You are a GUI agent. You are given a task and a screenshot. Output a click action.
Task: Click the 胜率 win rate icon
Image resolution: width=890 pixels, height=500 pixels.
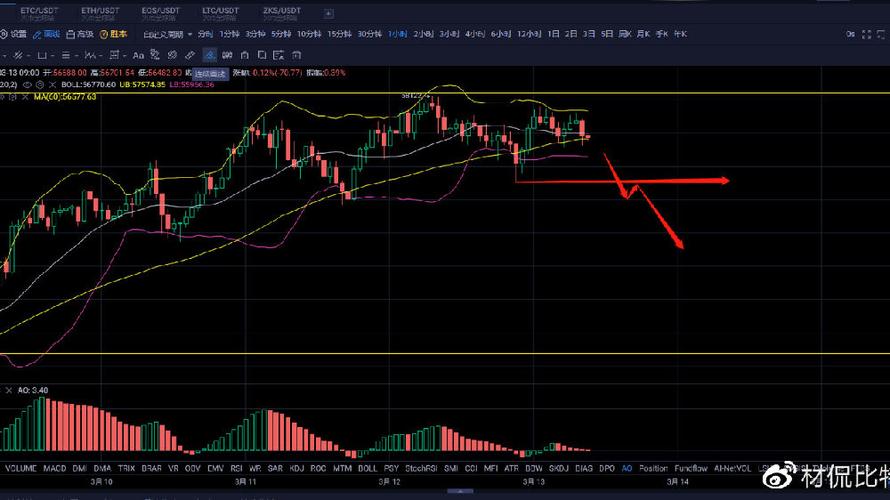tap(113, 34)
